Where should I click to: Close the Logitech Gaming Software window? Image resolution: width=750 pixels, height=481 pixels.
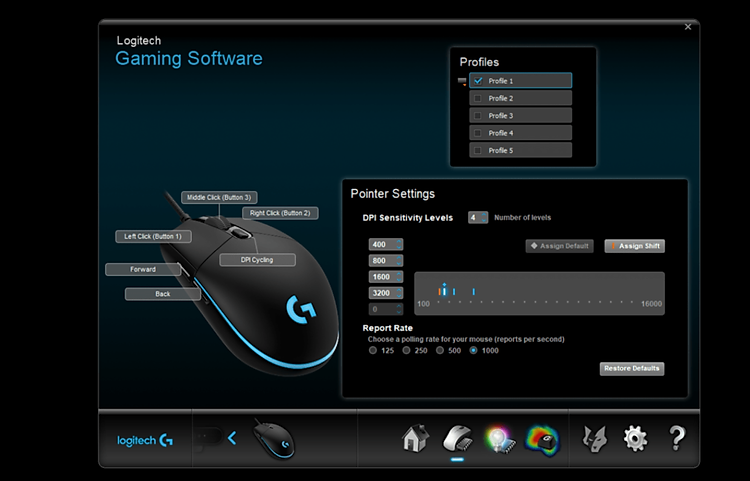tap(688, 27)
